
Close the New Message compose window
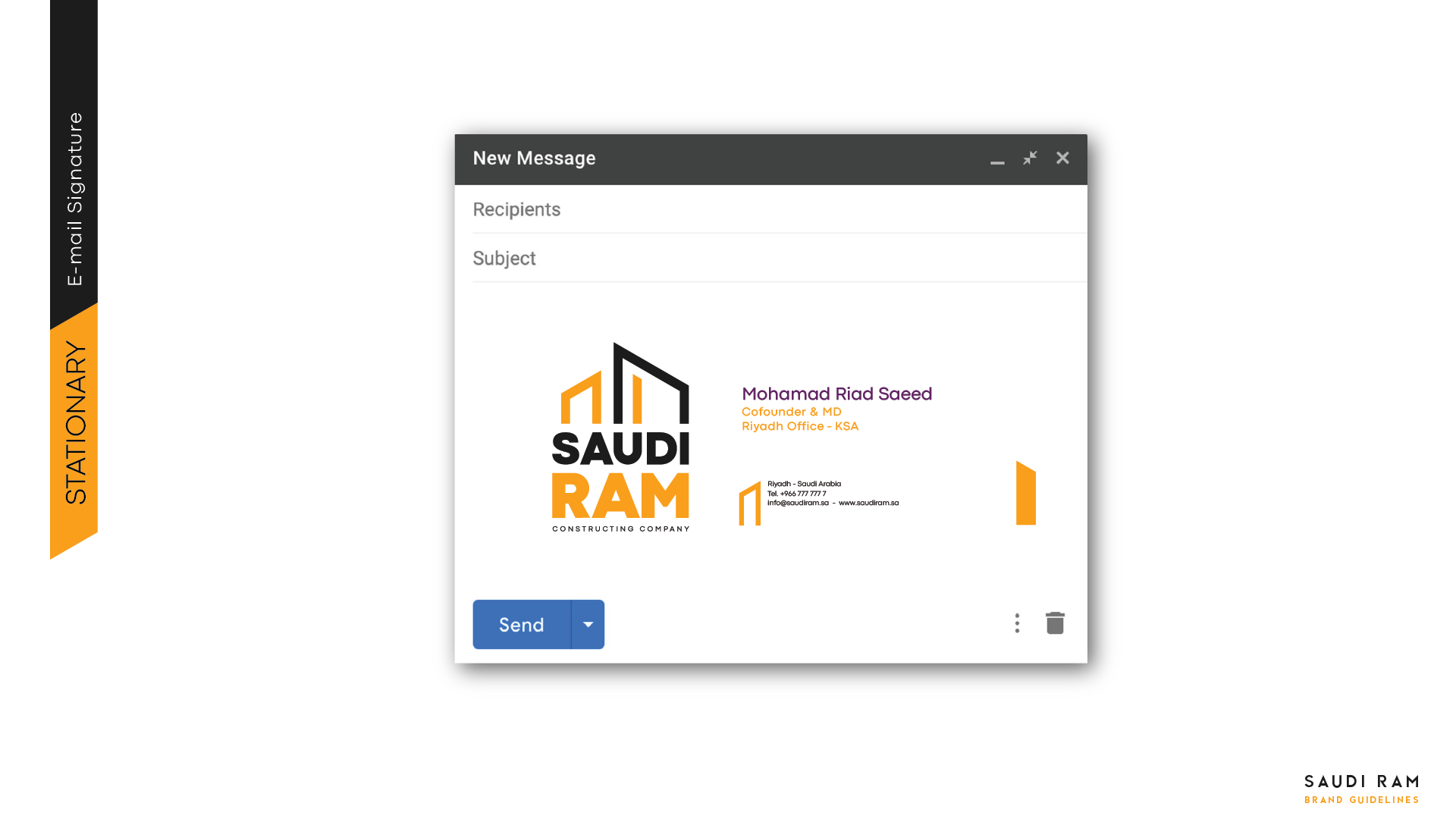[x=1062, y=158]
